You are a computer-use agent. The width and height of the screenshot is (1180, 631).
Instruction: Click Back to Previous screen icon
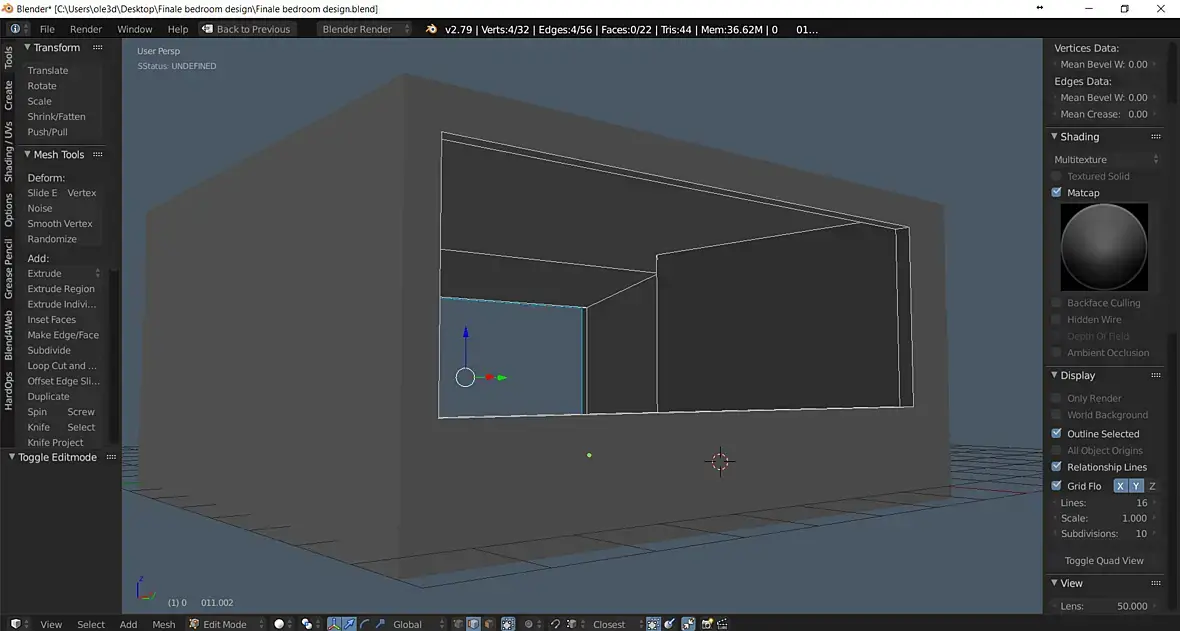[207, 29]
